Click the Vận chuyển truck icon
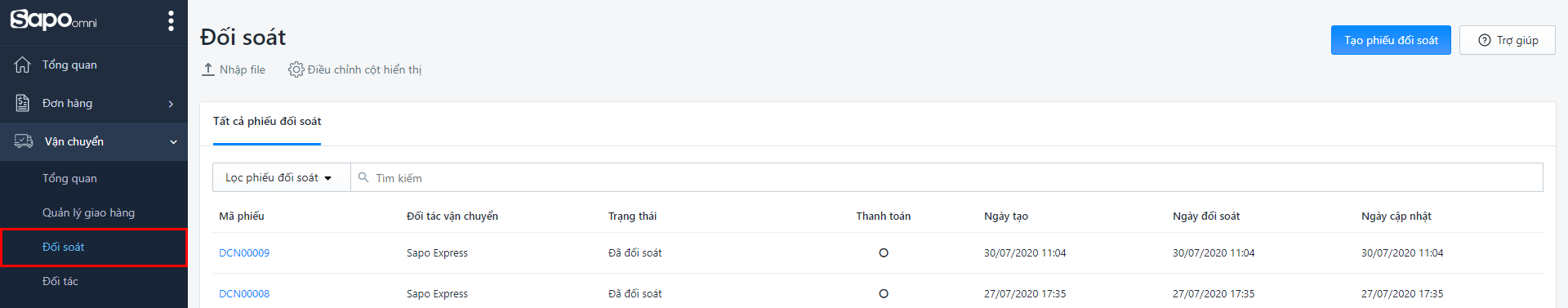 click(x=24, y=141)
